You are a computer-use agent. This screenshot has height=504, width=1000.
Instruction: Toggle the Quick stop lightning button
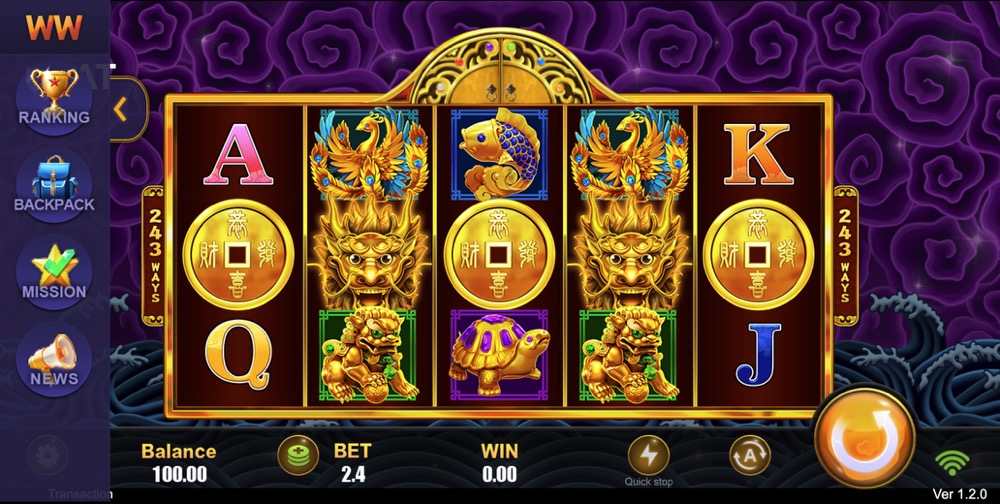pyautogui.click(x=649, y=456)
